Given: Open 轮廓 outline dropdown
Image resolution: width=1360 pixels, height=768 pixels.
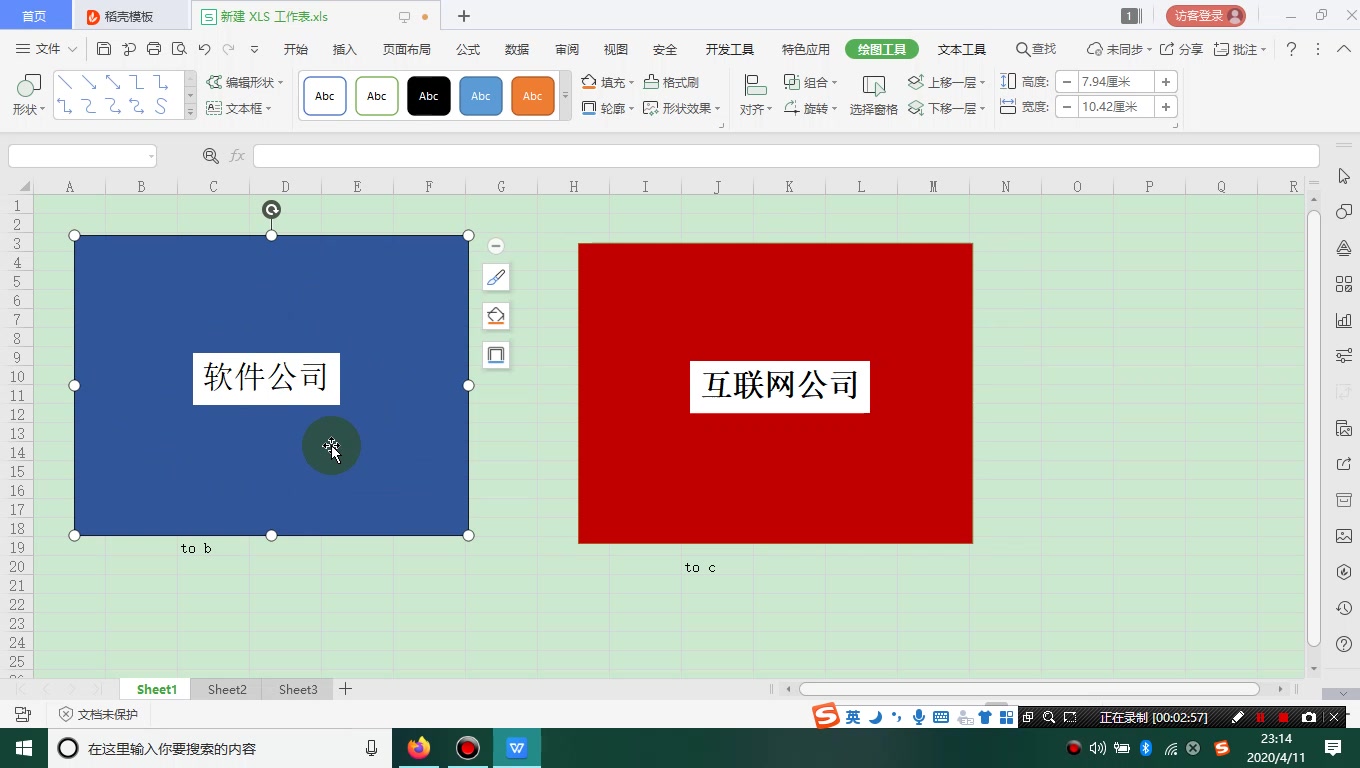Looking at the screenshot, I should point(607,108).
